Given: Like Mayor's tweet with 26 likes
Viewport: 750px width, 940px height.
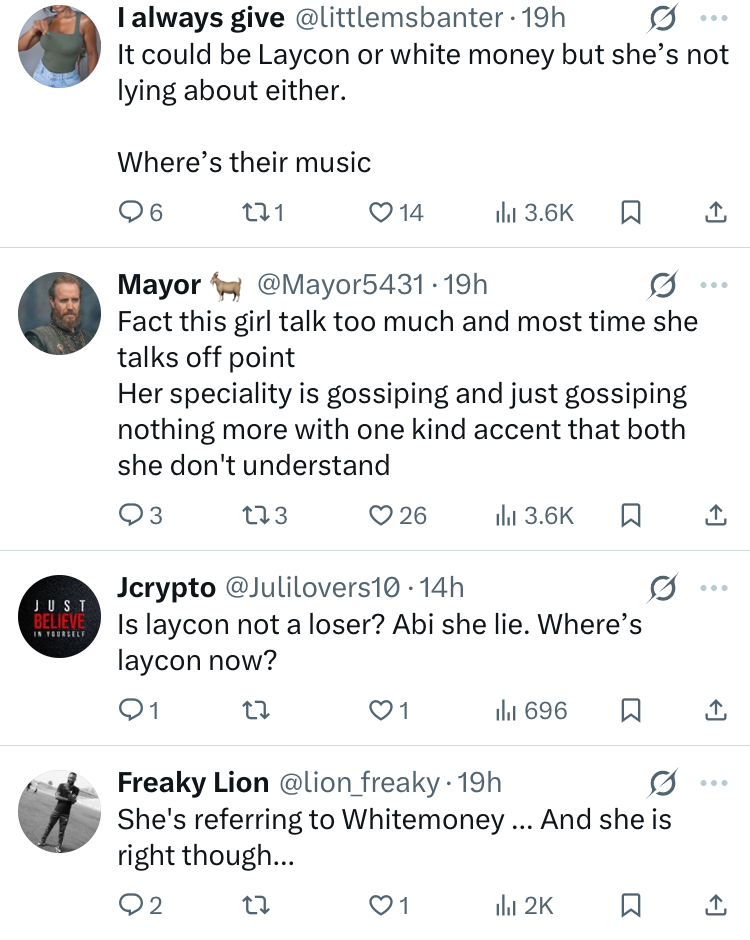Looking at the screenshot, I should 381,515.
